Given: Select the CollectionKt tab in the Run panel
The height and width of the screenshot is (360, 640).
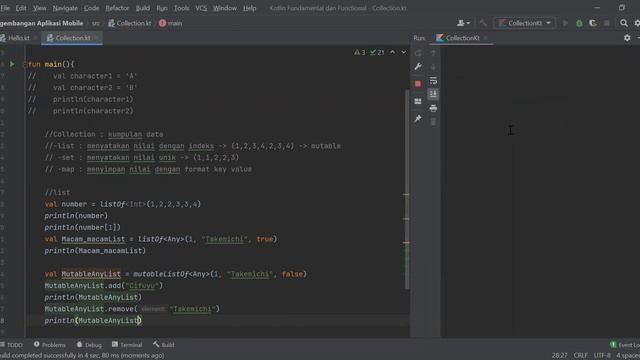Looking at the screenshot, I should point(462,38).
